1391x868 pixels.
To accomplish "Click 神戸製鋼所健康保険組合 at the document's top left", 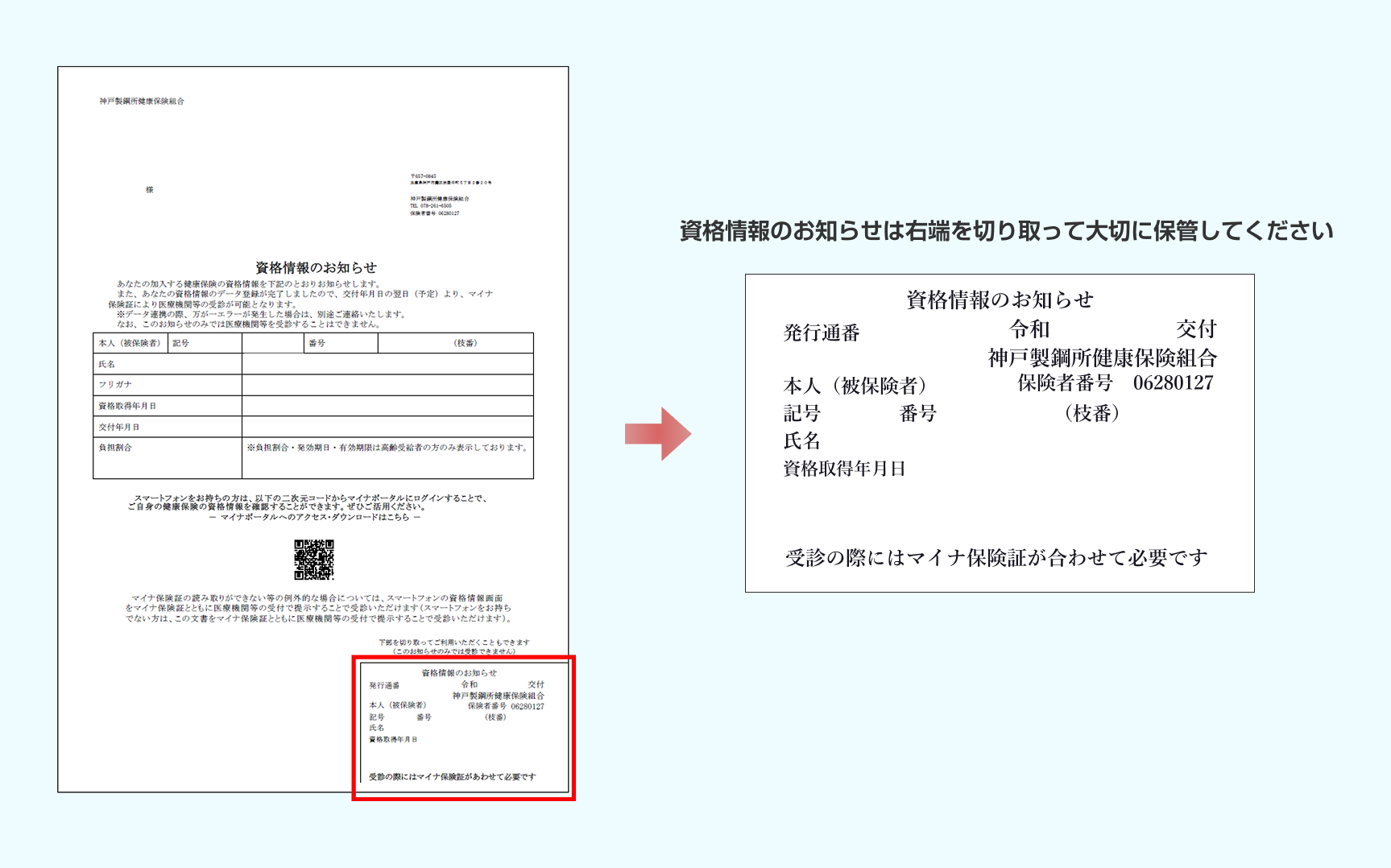I will tap(142, 101).
